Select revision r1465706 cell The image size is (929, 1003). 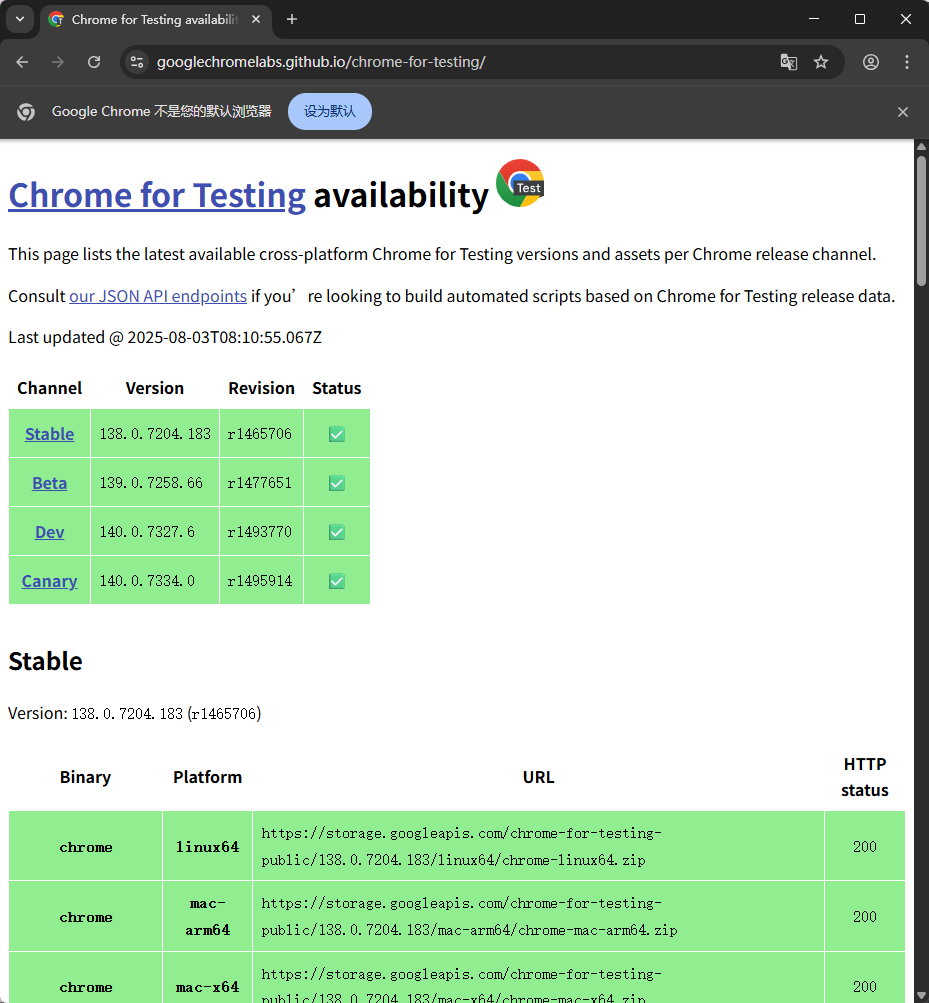pyautogui.click(x=261, y=434)
